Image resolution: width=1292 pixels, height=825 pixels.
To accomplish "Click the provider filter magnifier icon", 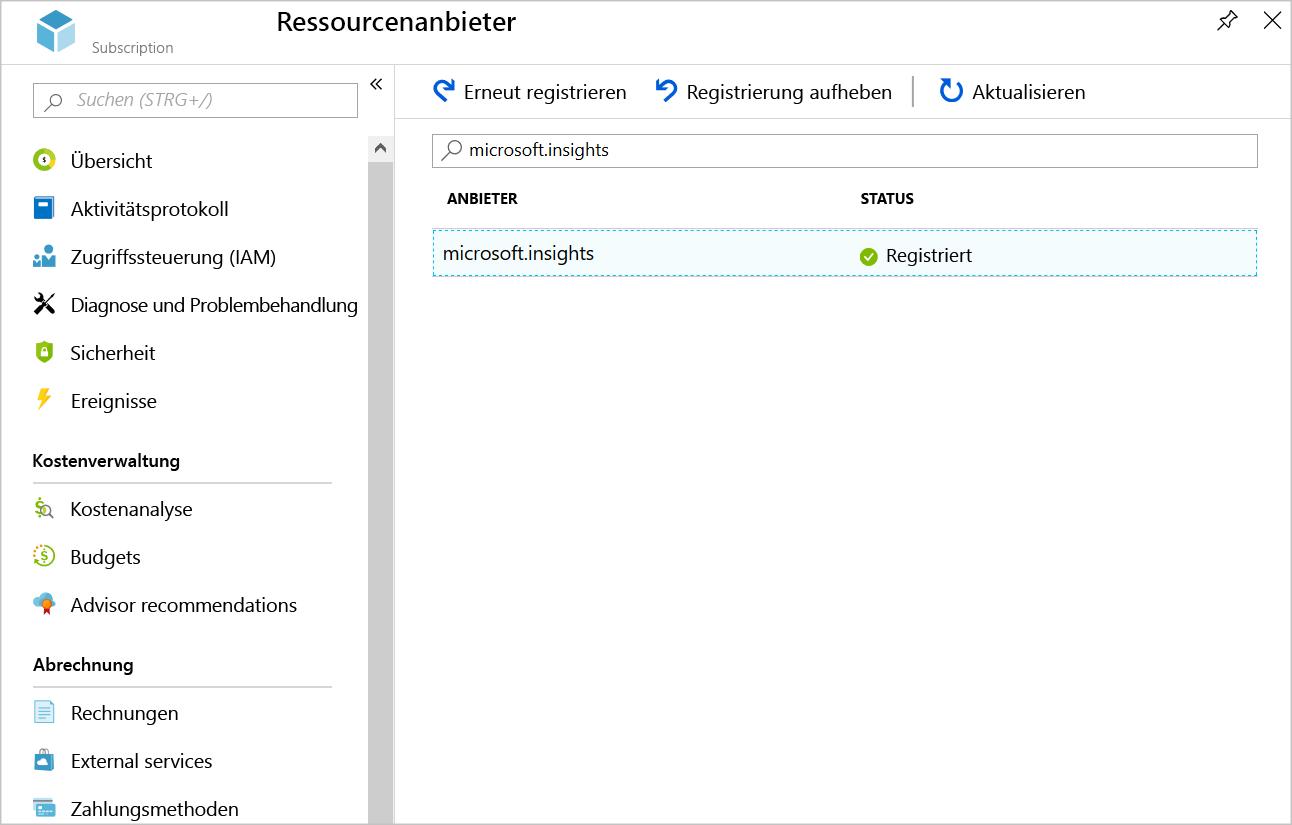I will pyautogui.click(x=452, y=150).
